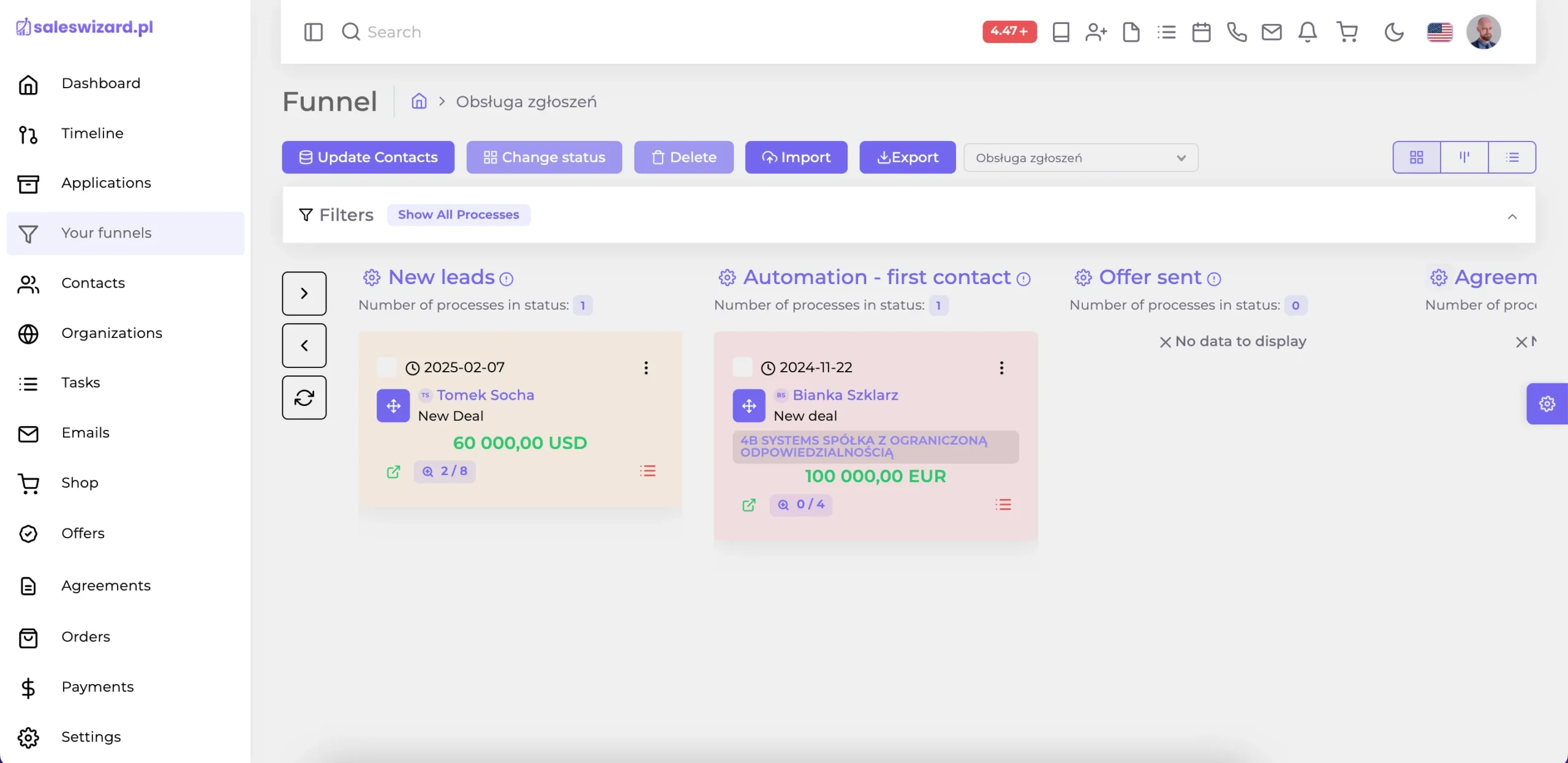Open the three-dot menu on Bianka Szklarz card
Viewport: 1568px width, 763px height.
[x=1001, y=367]
